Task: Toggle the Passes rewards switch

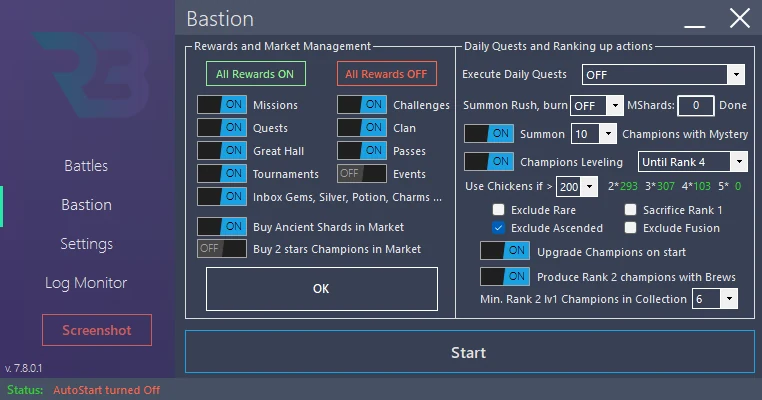Action: 362,151
